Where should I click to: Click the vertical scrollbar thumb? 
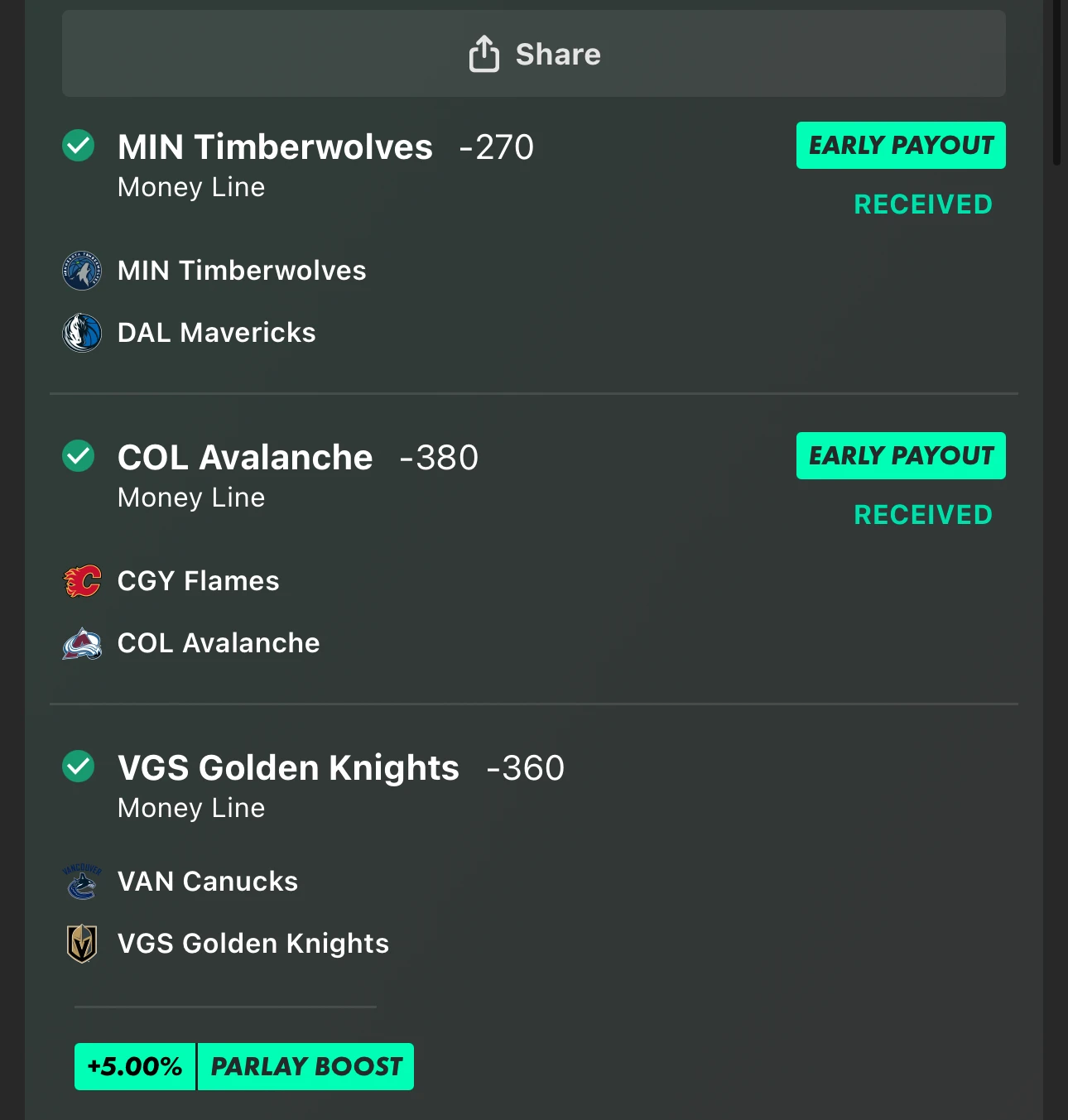[x=1056, y=83]
